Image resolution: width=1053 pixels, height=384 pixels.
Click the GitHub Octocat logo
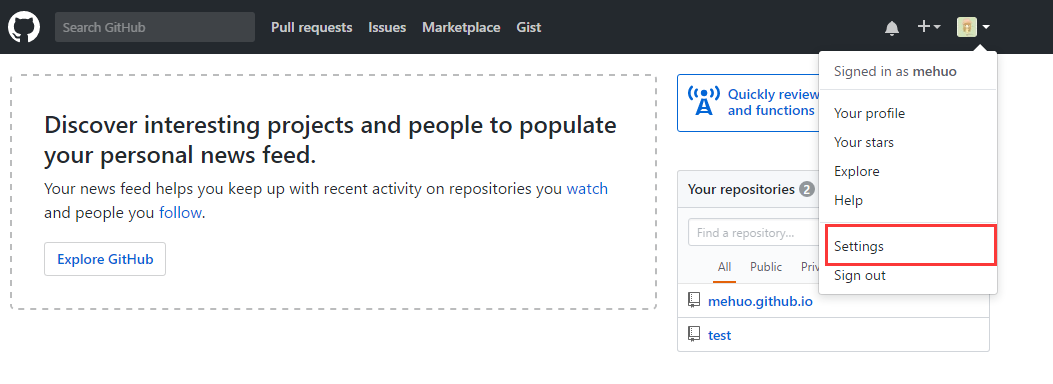click(24, 27)
